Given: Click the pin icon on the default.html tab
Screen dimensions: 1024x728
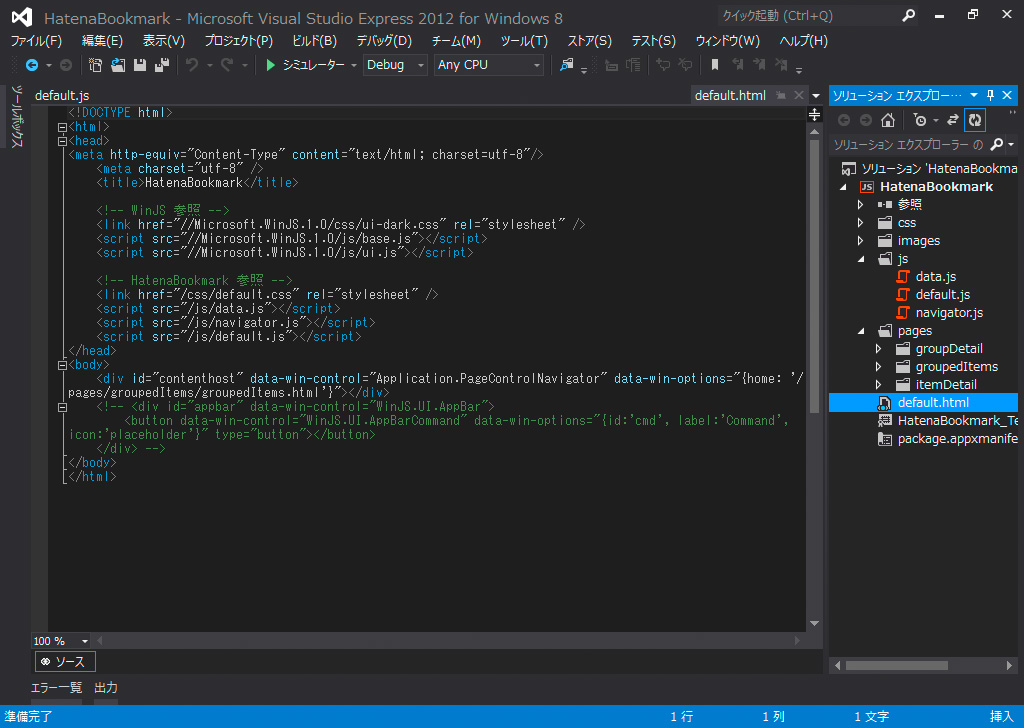Looking at the screenshot, I should tap(781, 95).
